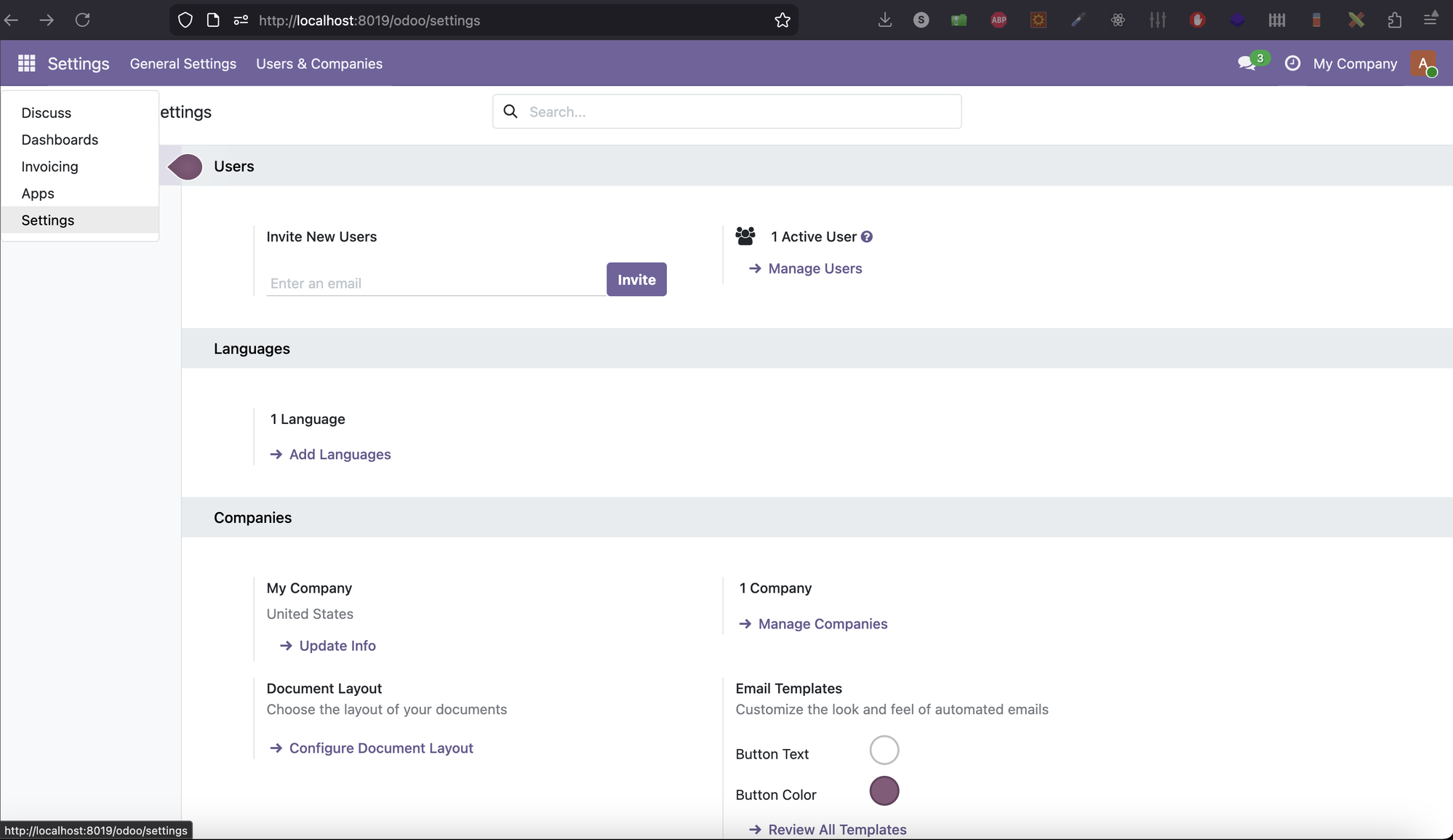Select Invoicing from the app list
The height and width of the screenshot is (840, 1453).
49,167
